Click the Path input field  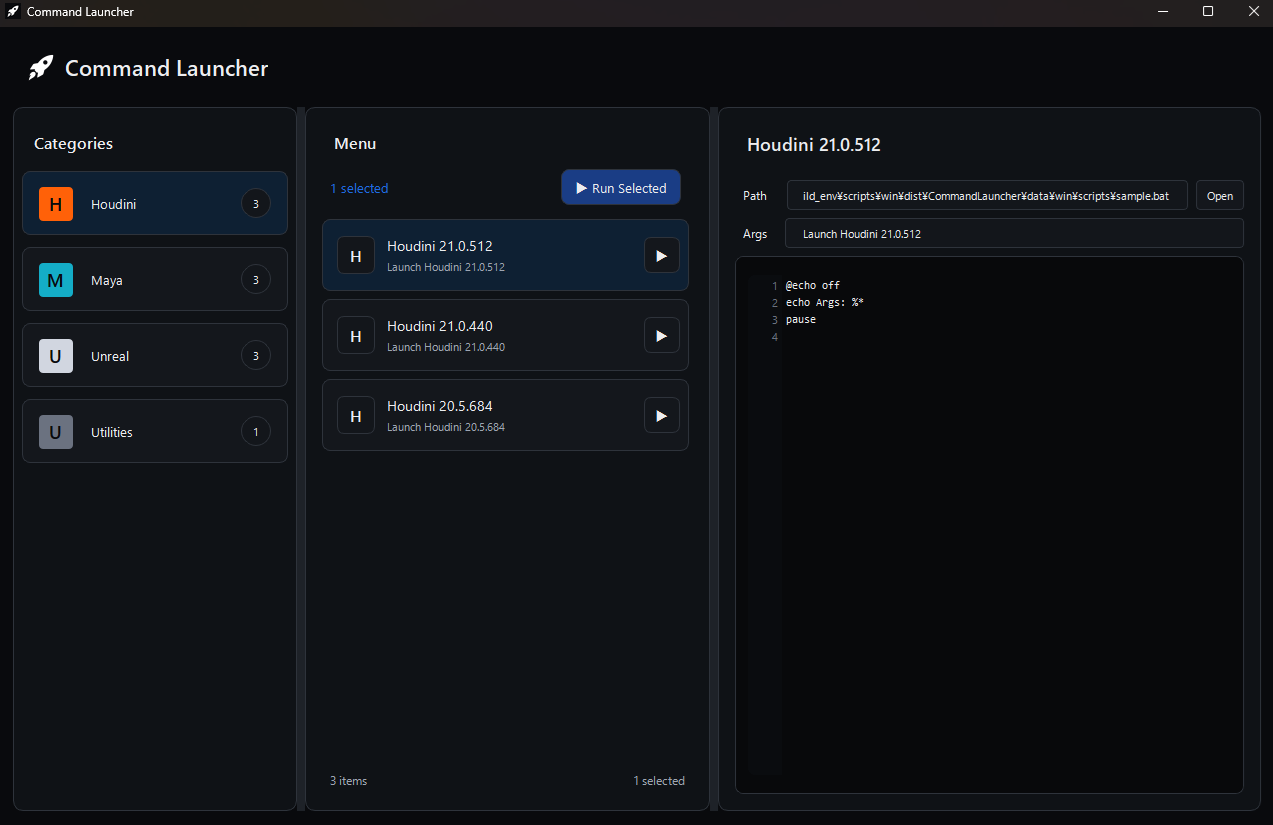[987, 196]
